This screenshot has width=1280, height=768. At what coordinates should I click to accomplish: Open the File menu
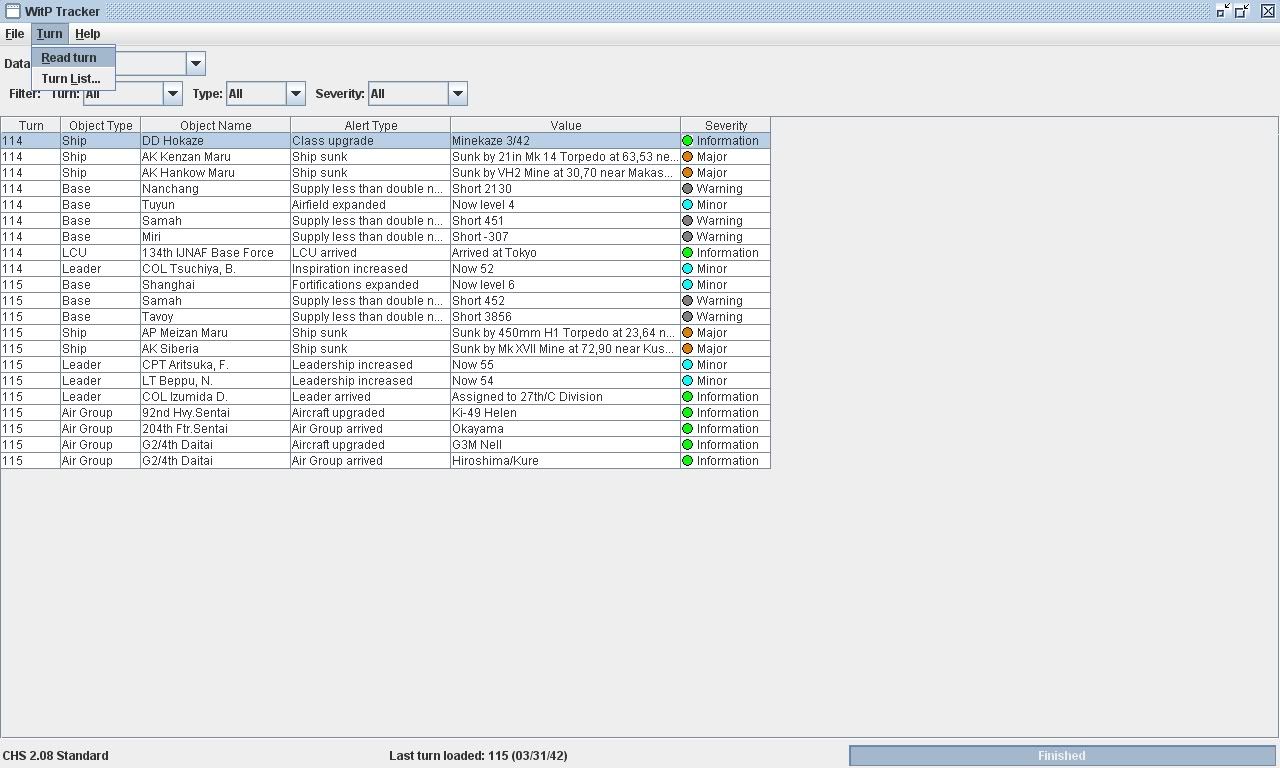pyautogui.click(x=15, y=34)
